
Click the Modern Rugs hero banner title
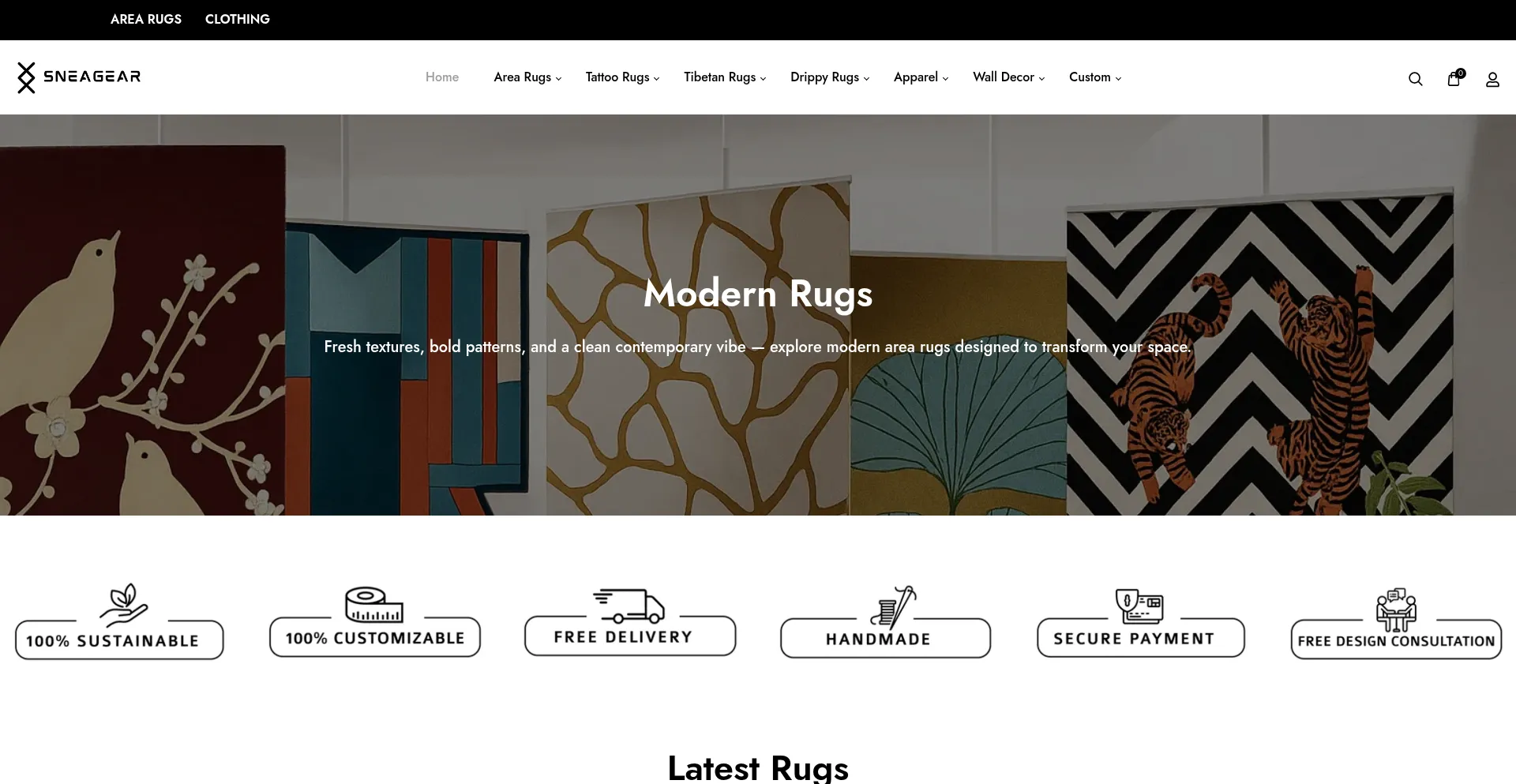[x=758, y=294]
